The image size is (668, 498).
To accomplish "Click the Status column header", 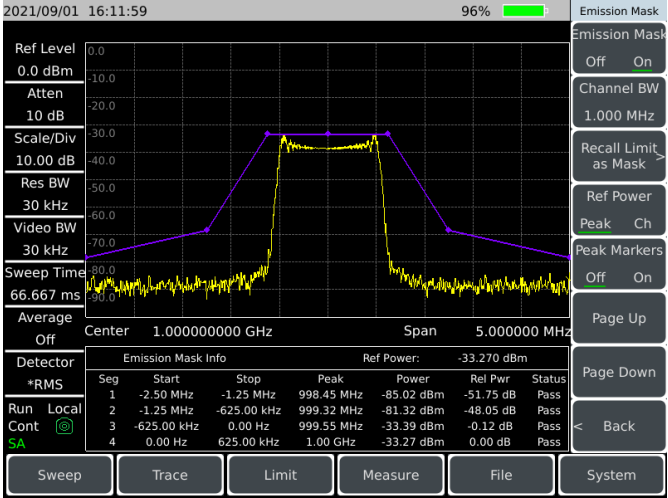I will (549, 379).
